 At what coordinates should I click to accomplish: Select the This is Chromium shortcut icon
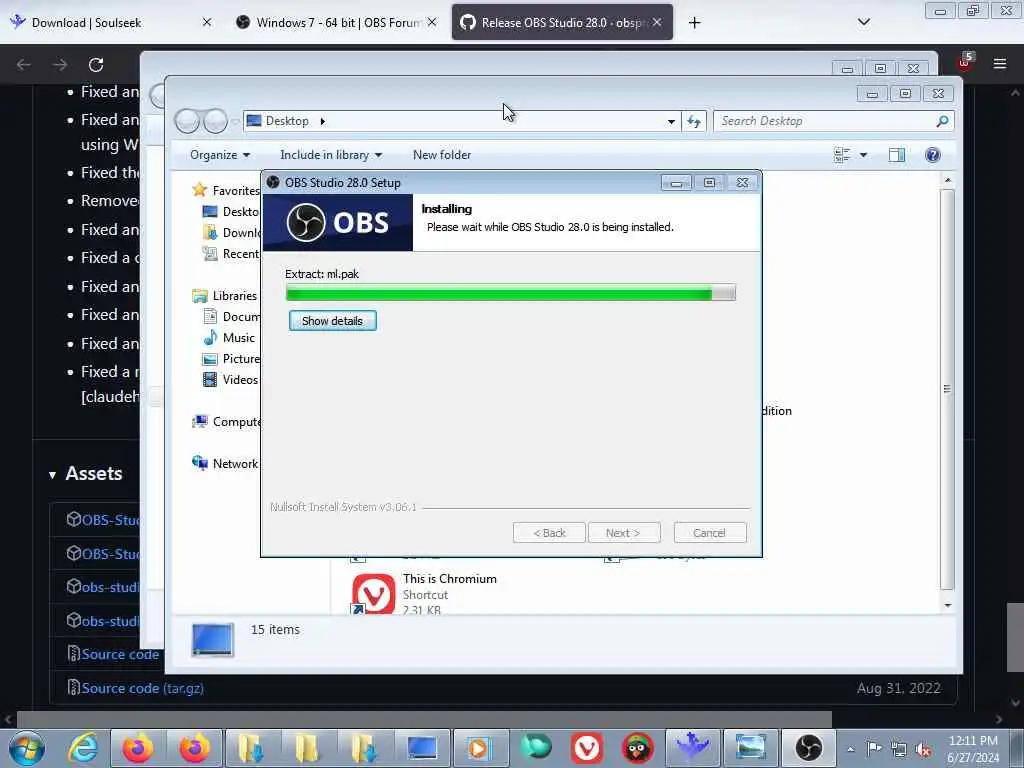point(374,594)
